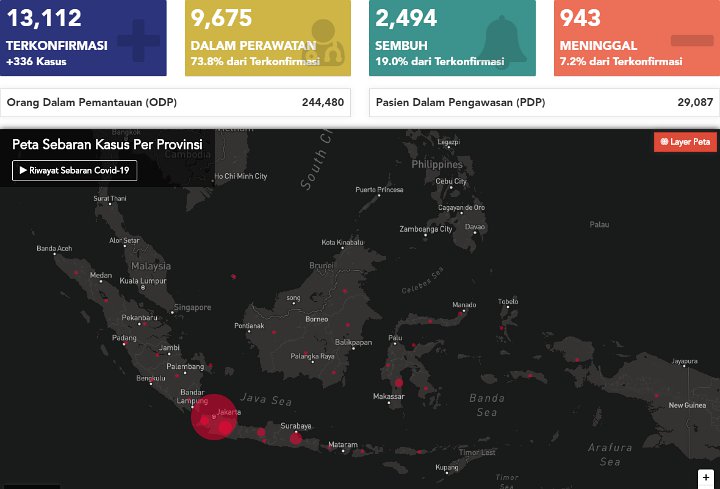This screenshot has width=720, height=489.
Task: Click the doctor stethoscope icon on Dalam Perawatan
Action: [x=325, y=43]
